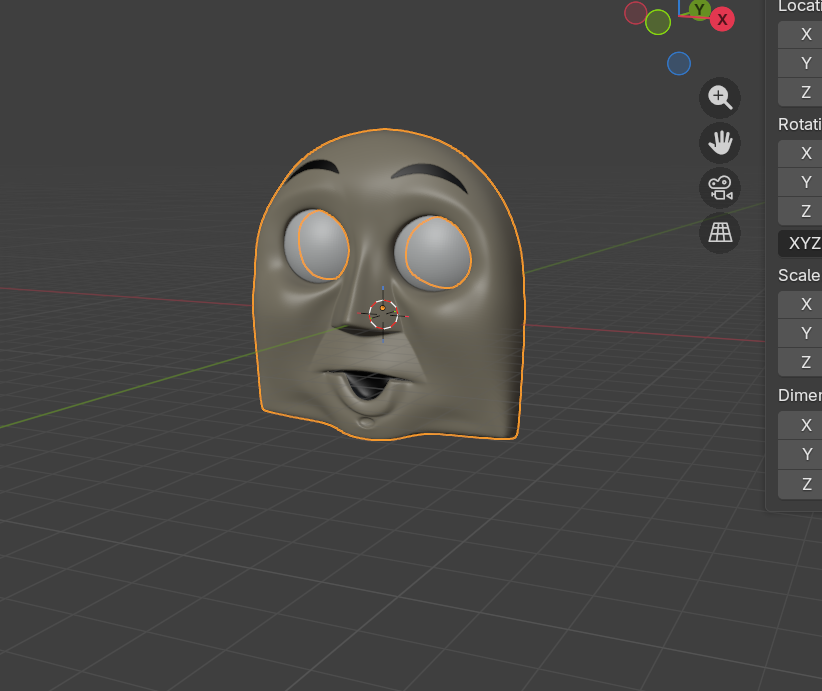Select the right eyeball sphere
The image size is (822, 691).
pos(433,252)
